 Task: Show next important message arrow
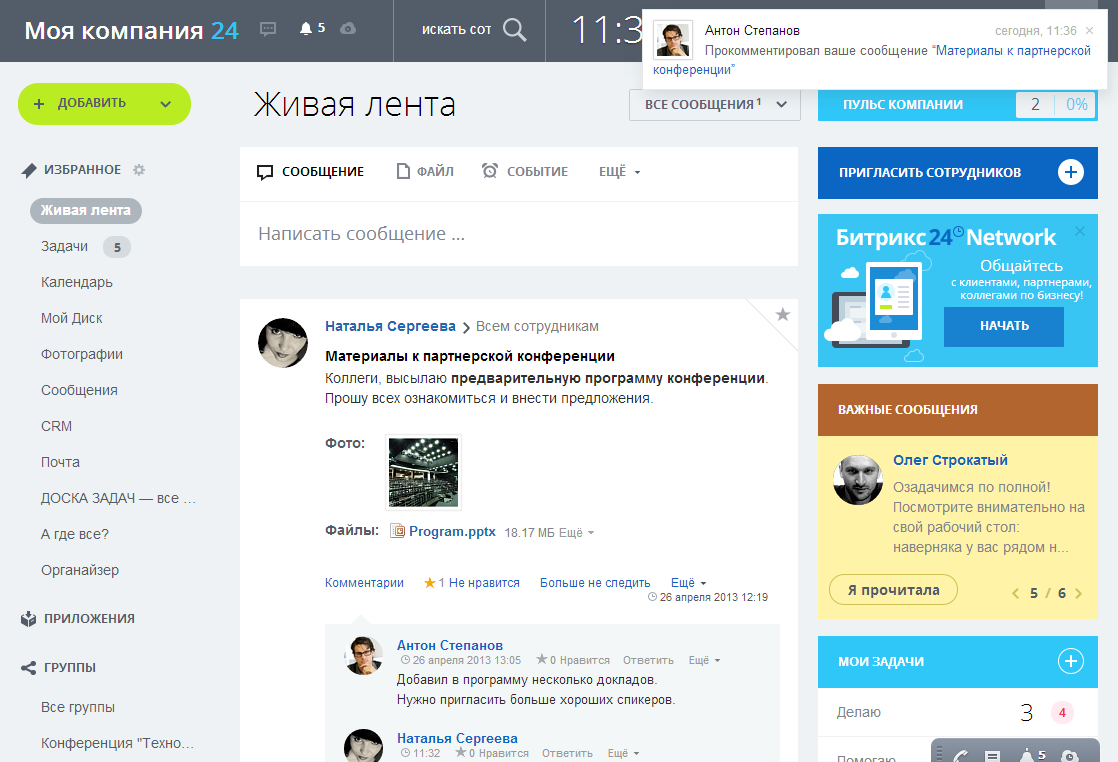tap(1078, 593)
